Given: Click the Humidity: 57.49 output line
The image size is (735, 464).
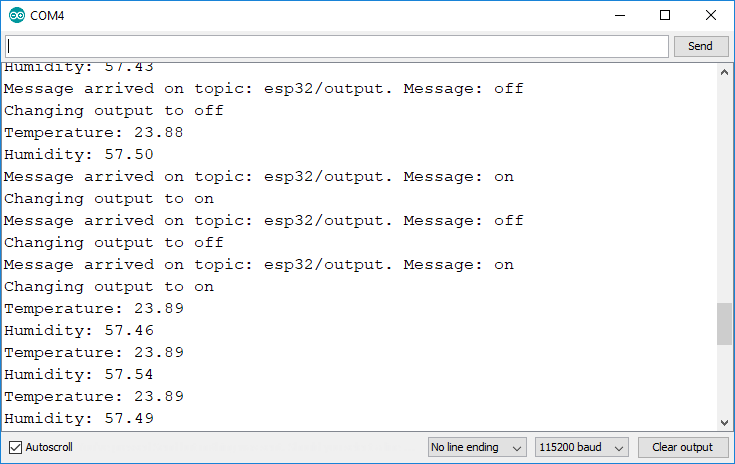Looking at the screenshot, I should (79, 418).
